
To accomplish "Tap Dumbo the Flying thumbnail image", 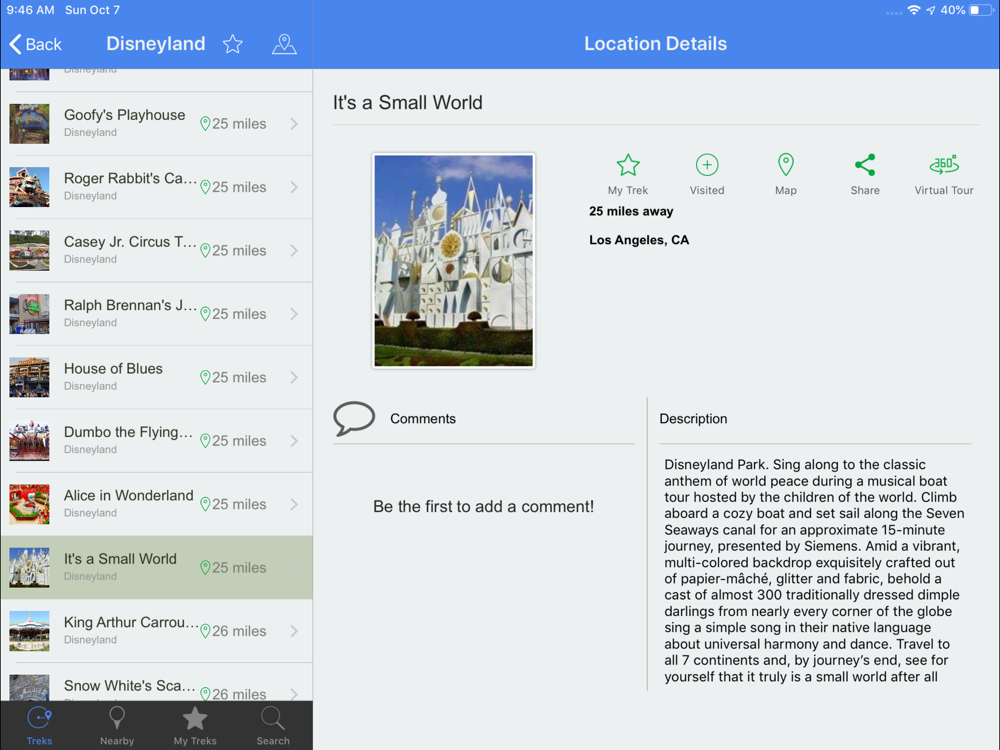I will pos(29,441).
